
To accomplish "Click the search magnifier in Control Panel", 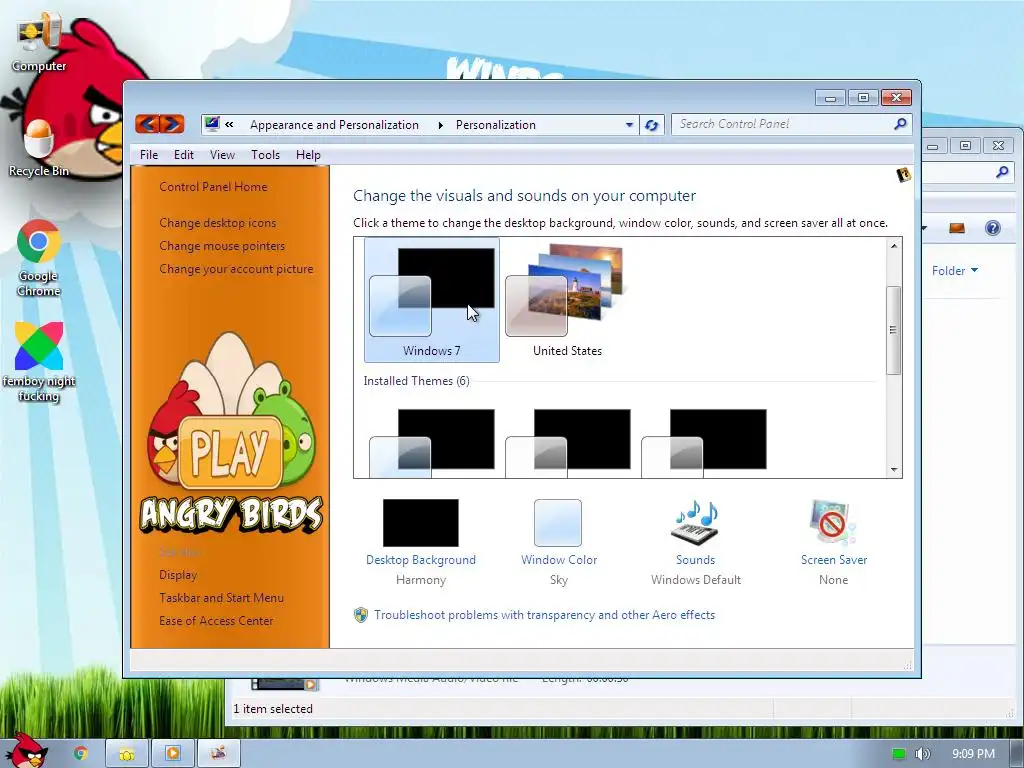I will 900,123.
